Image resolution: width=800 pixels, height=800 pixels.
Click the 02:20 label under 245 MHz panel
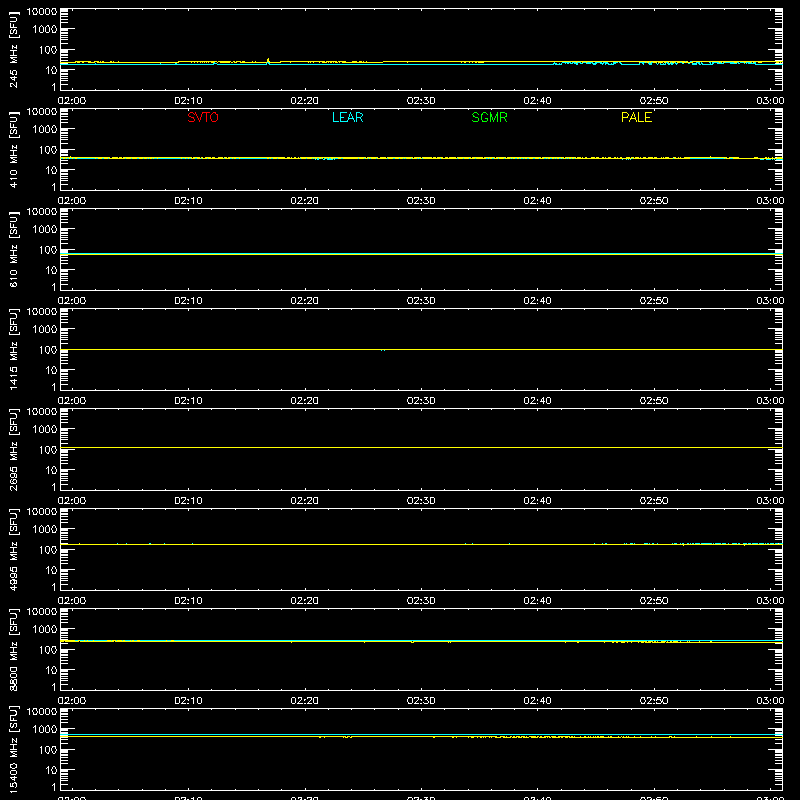tap(305, 101)
